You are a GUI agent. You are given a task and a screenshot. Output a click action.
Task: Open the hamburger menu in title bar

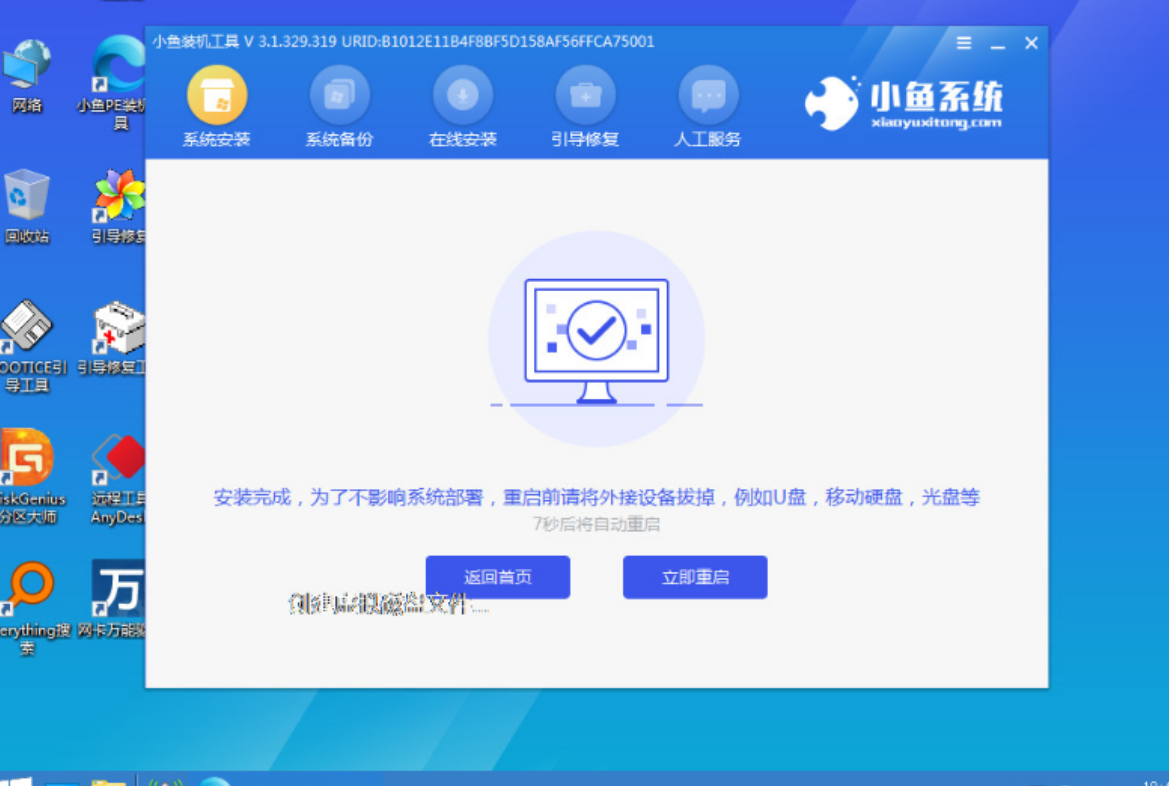click(964, 43)
